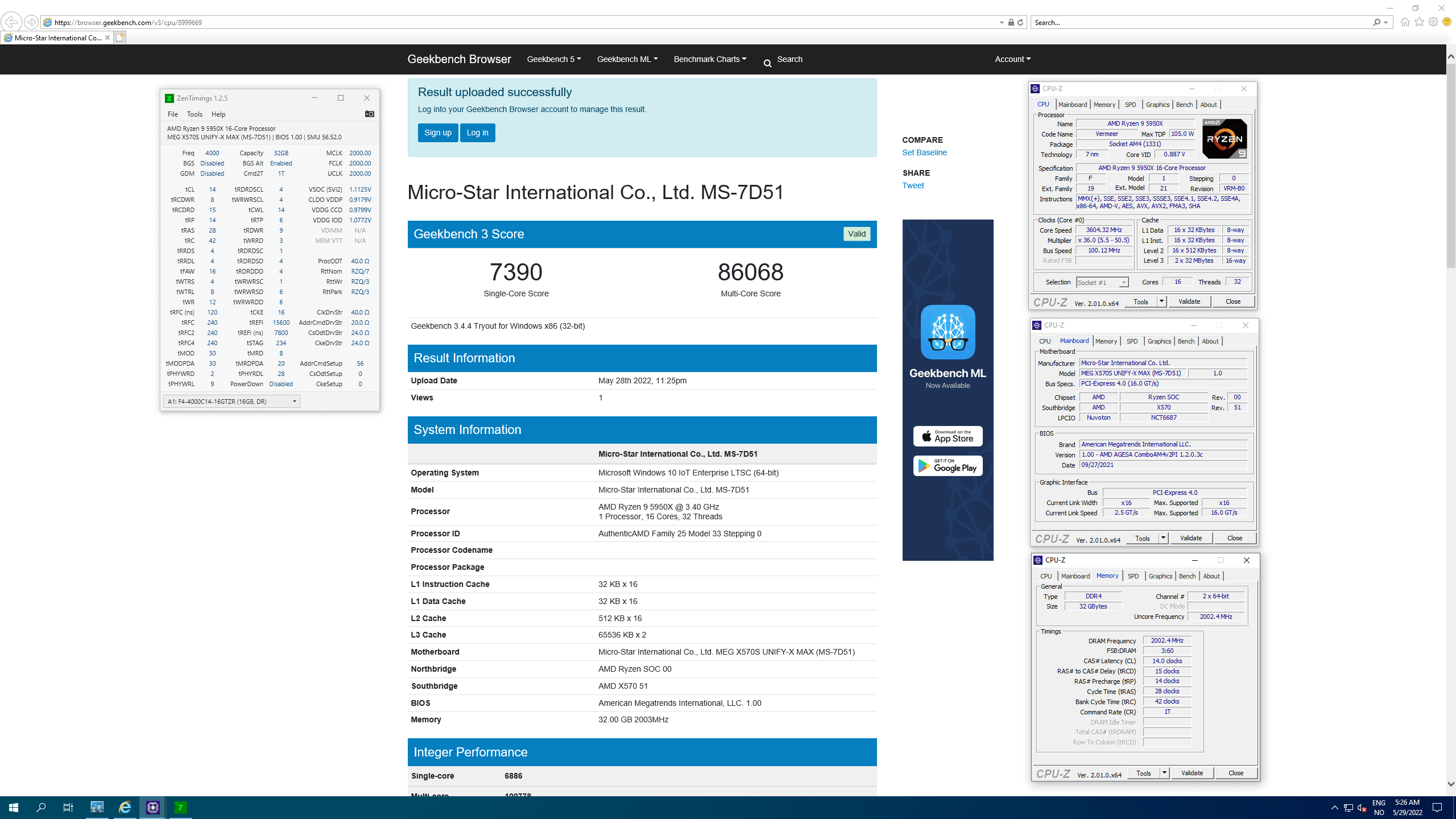Image resolution: width=1456 pixels, height=819 pixels.
Task: Open Tools dropdown arrow in CPU-Z CPU window
Action: pyautogui.click(x=1161, y=301)
